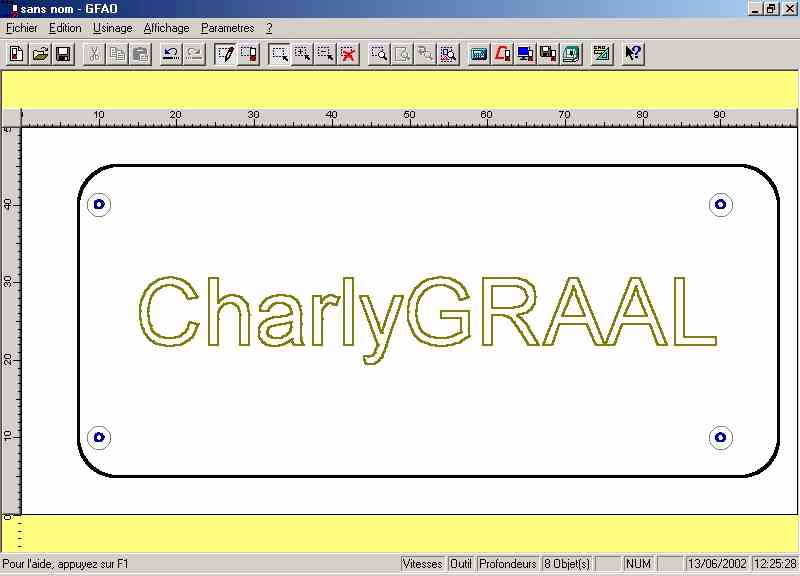The height and width of the screenshot is (576, 800).
Task: Open the Fichier menu
Action: tap(22, 28)
